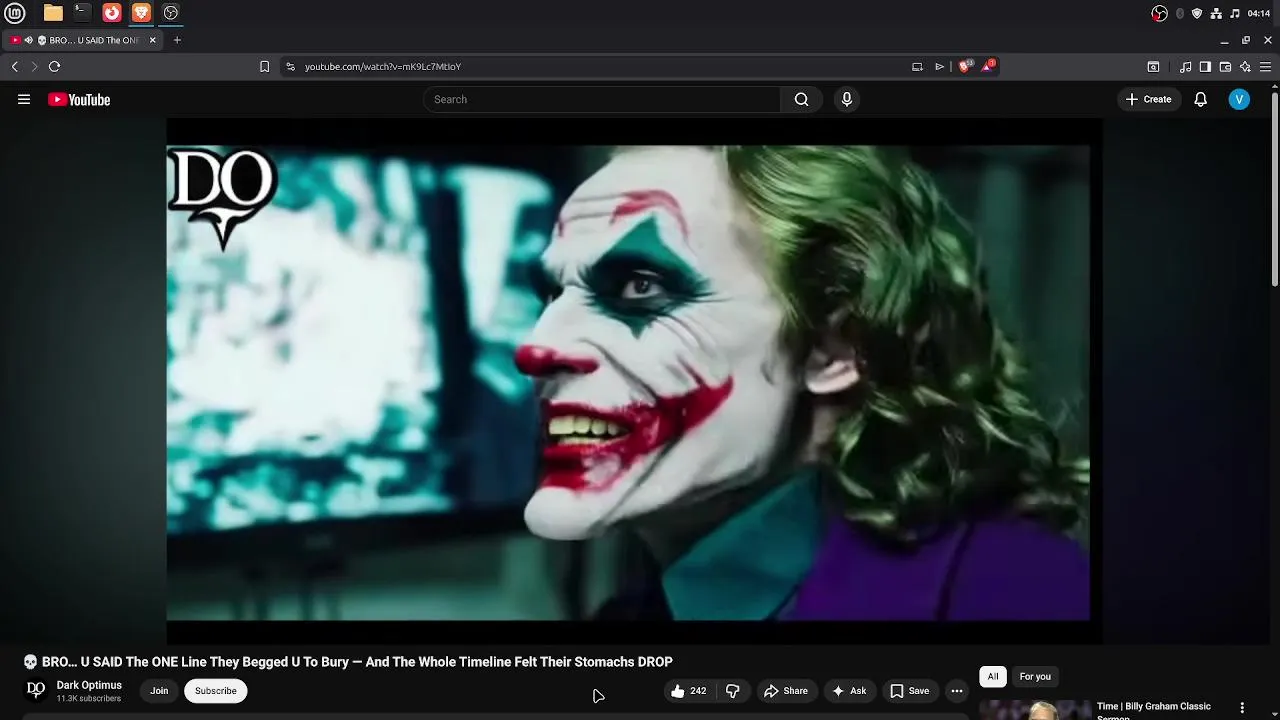Open menu for Billy Graham video
Screen dimensions: 1280x720
[1242, 707]
